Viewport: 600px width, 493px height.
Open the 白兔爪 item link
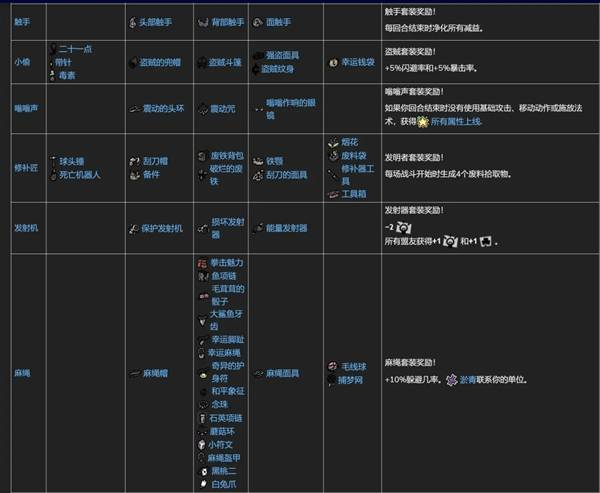[x=226, y=485]
